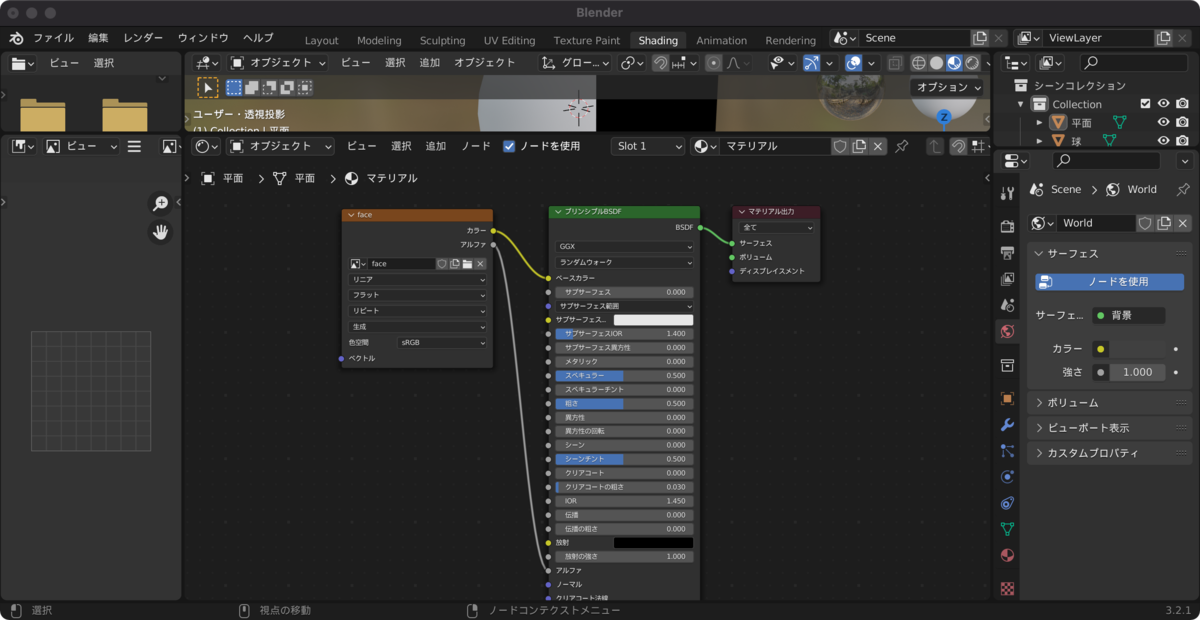Collapse the Collection tree item
This screenshot has height=620, width=1200.
click(x=1021, y=104)
